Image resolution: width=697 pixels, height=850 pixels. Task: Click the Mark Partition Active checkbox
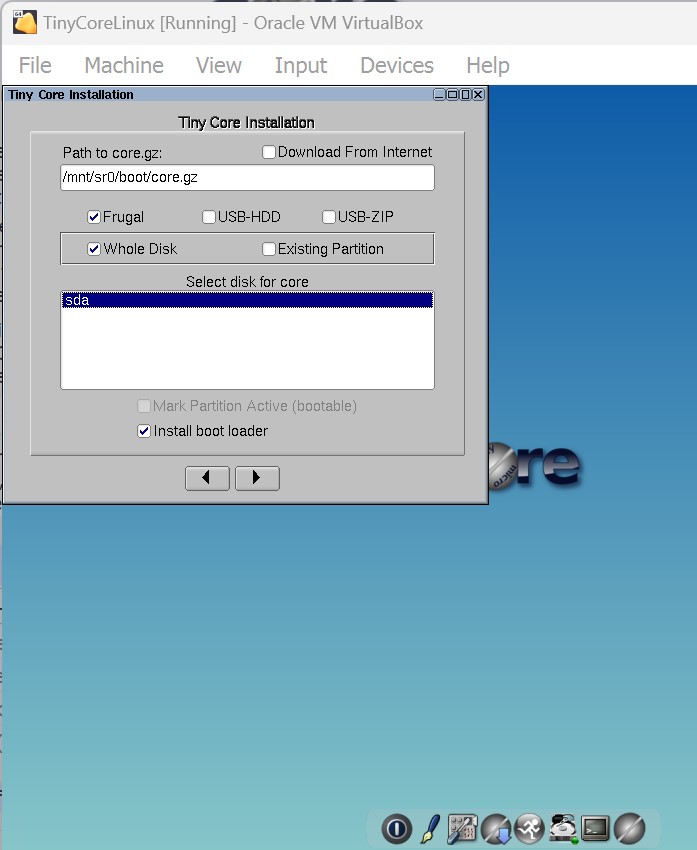144,406
